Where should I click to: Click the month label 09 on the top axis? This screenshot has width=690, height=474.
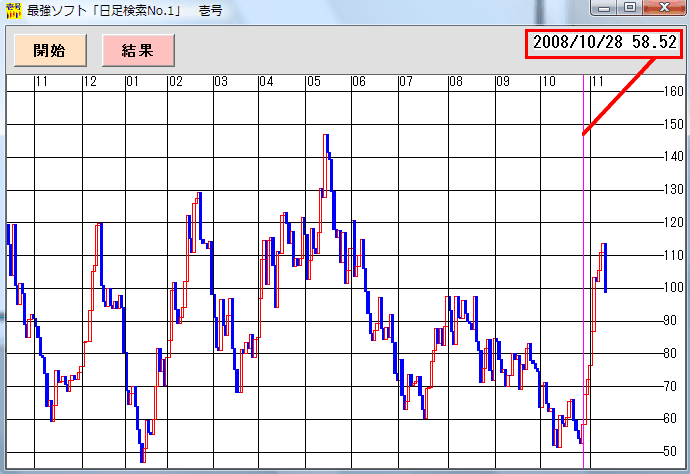click(503, 82)
